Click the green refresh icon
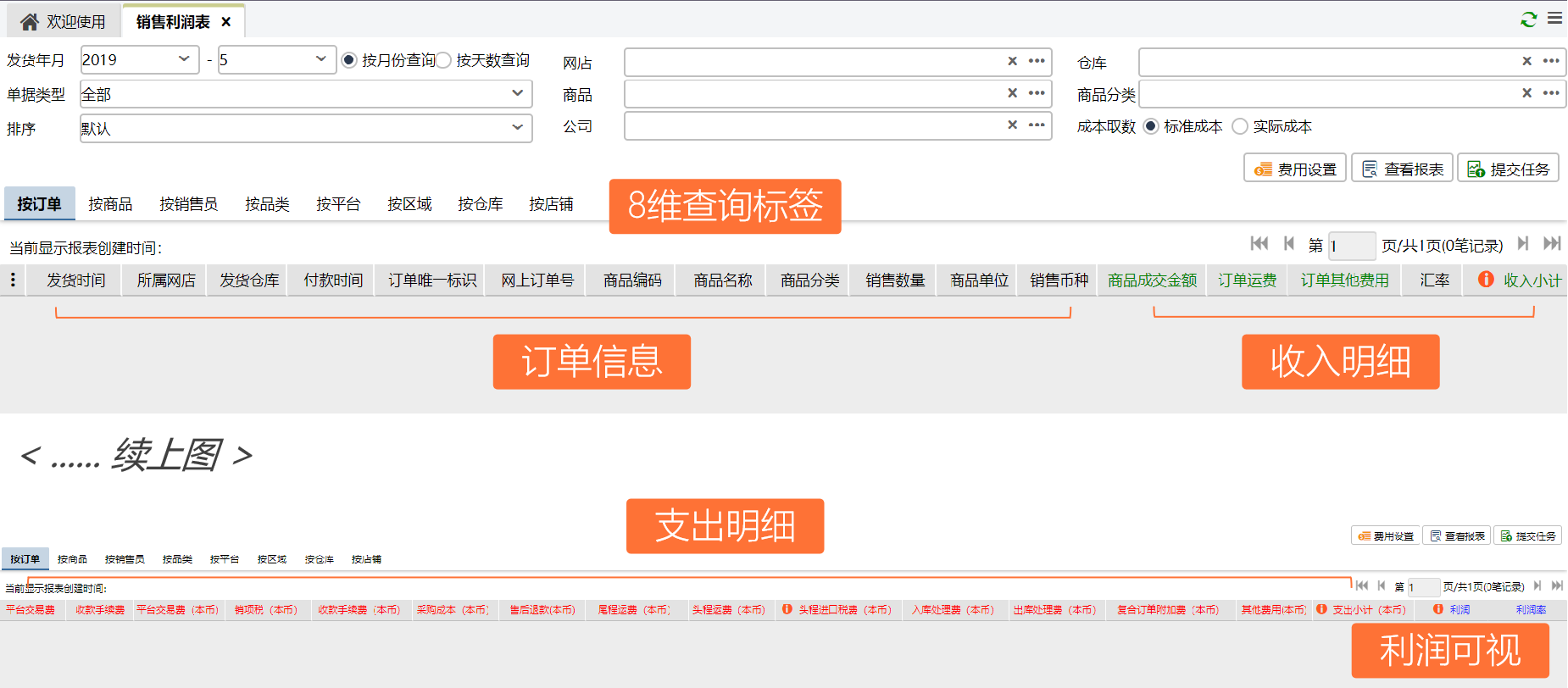This screenshot has width=1568, height=688. 1529,19
